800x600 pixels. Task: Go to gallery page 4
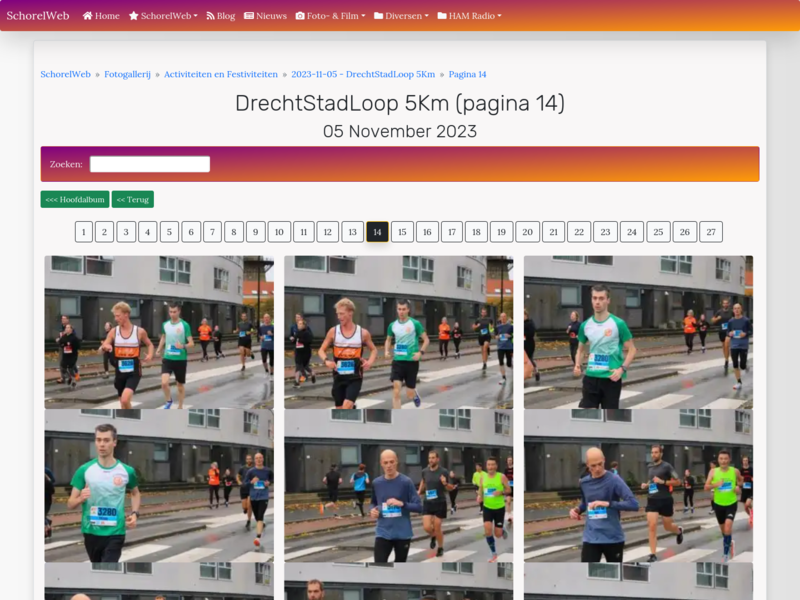[x=147, y=232]
